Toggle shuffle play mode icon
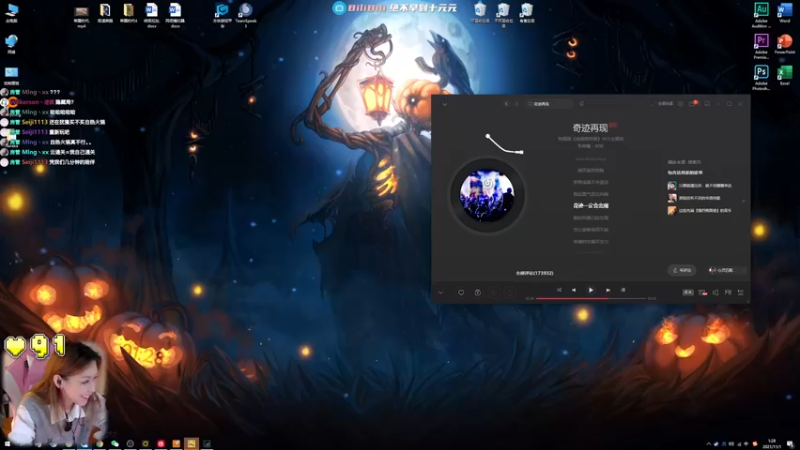 click(559, 290)
